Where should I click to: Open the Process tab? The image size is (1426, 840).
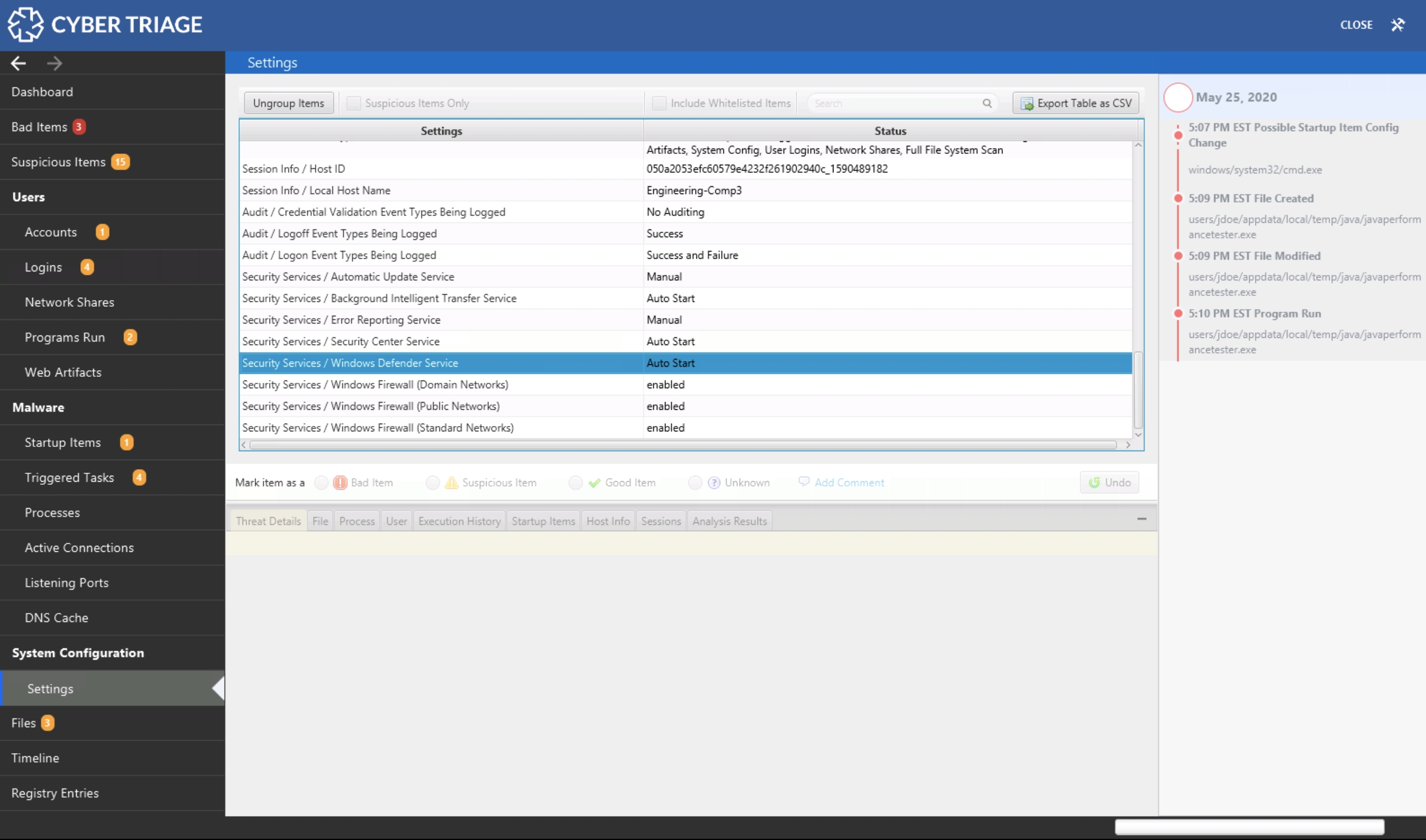coord(356,521)
